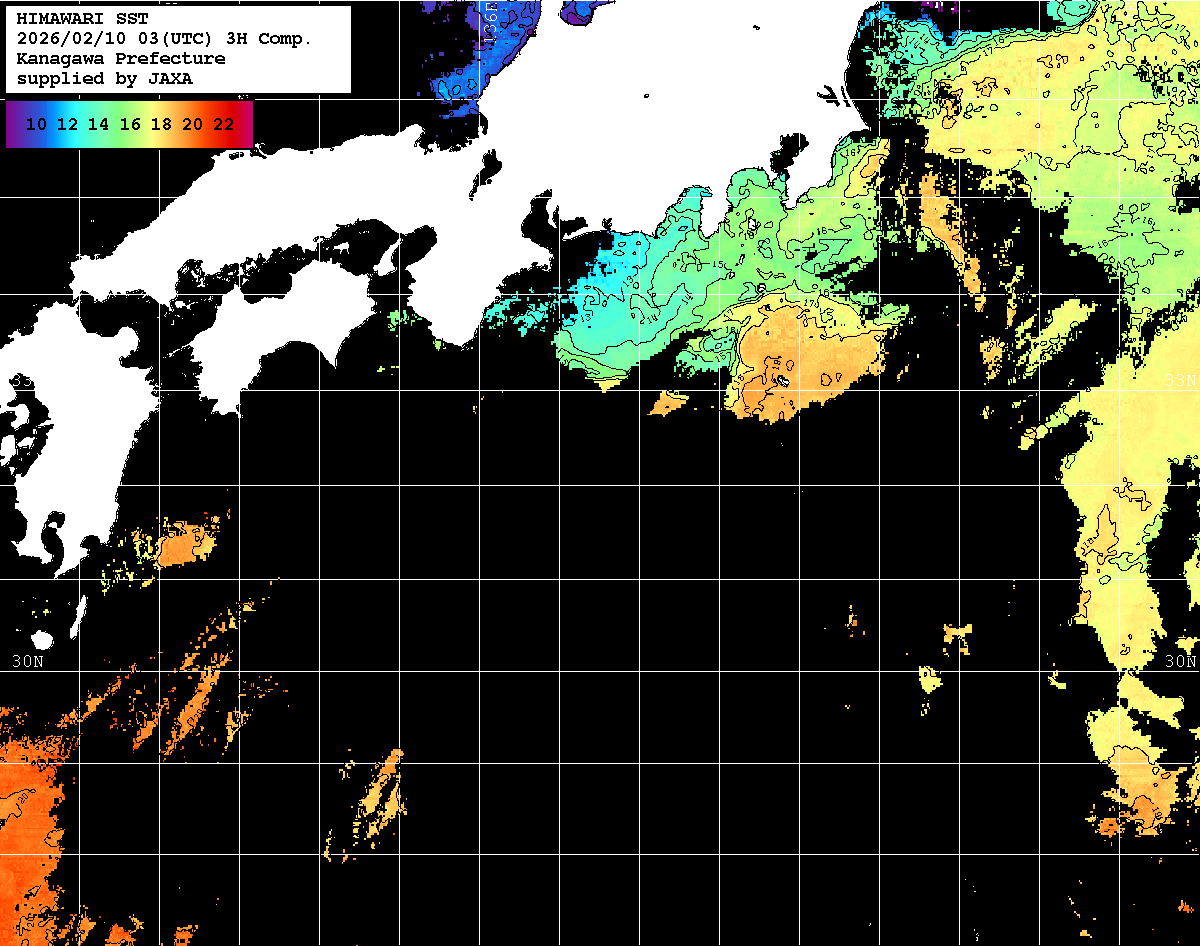Click the 30N latitude label on right edge
The height and width of the screenshot is (946, 1200).
pyautogui.click(x=1180, y=662)
